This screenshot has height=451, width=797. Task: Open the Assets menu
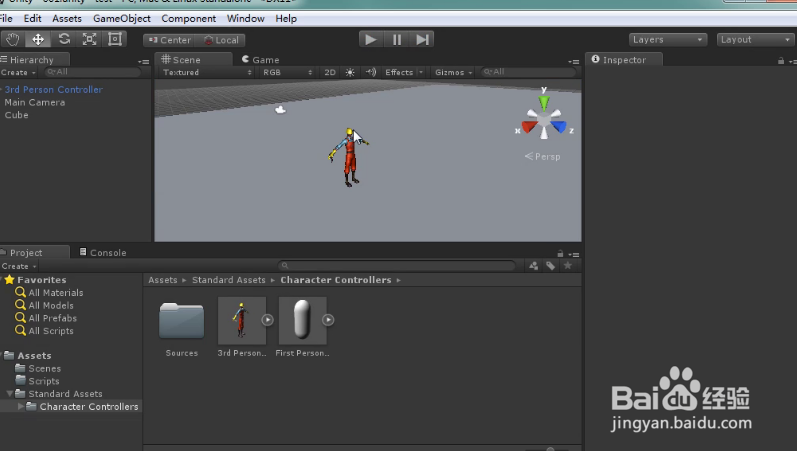tap(67, 18)
